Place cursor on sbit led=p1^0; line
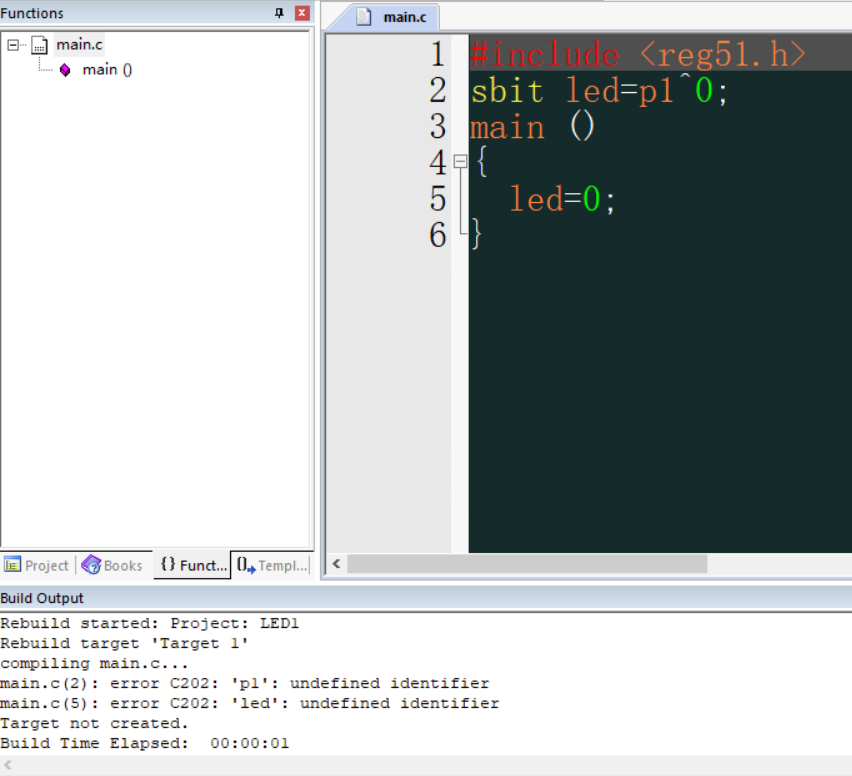Viewport: 852px width, 776px height. point(599,90)
